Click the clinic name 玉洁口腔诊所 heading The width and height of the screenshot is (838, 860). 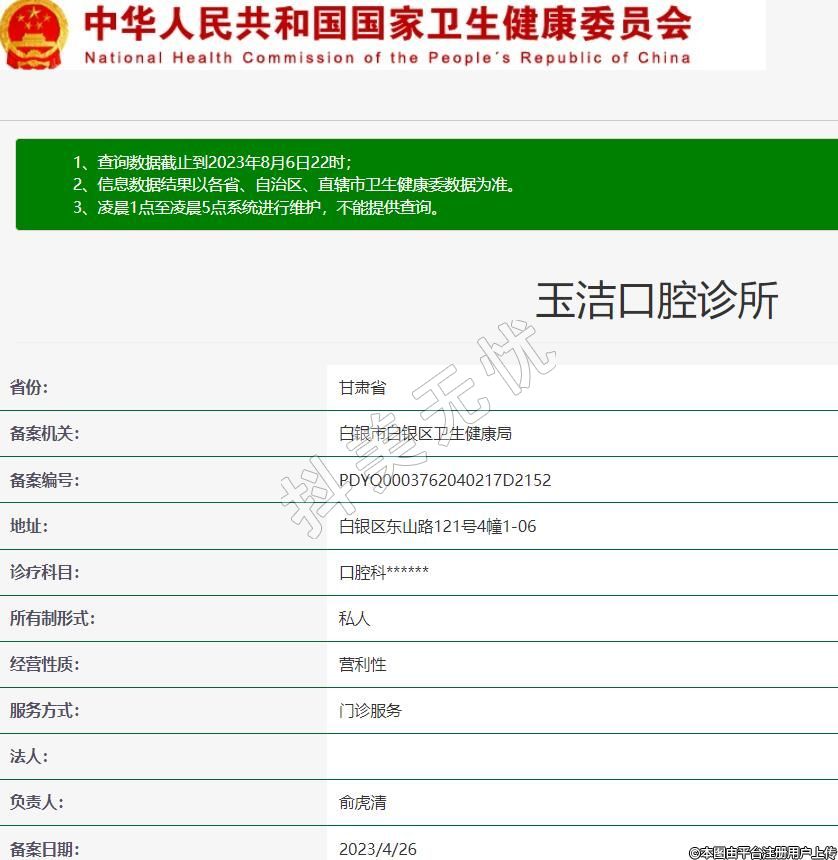656,301
